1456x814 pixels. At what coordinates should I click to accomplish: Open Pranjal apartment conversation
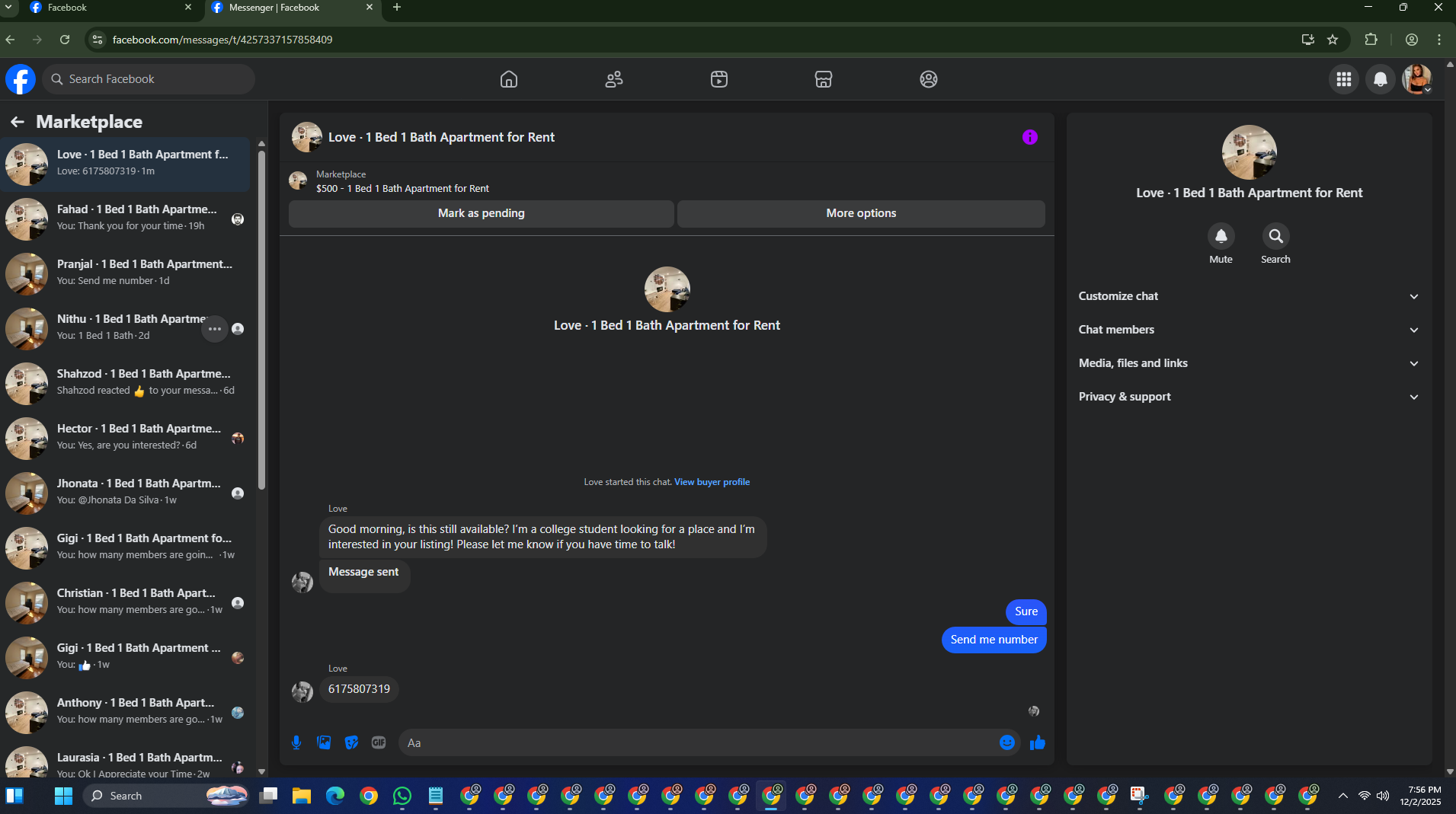(126, 274)
